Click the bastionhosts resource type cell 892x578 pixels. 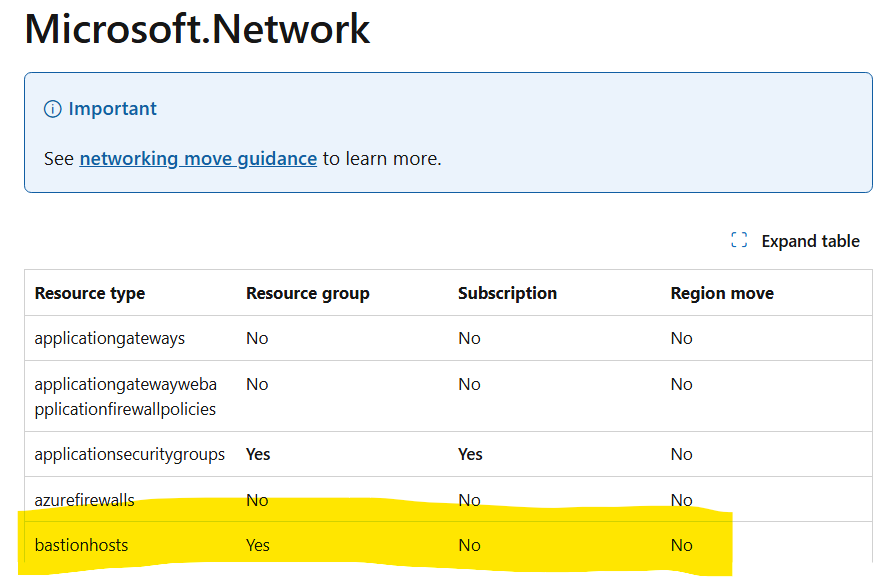click(x=81, y=545)
